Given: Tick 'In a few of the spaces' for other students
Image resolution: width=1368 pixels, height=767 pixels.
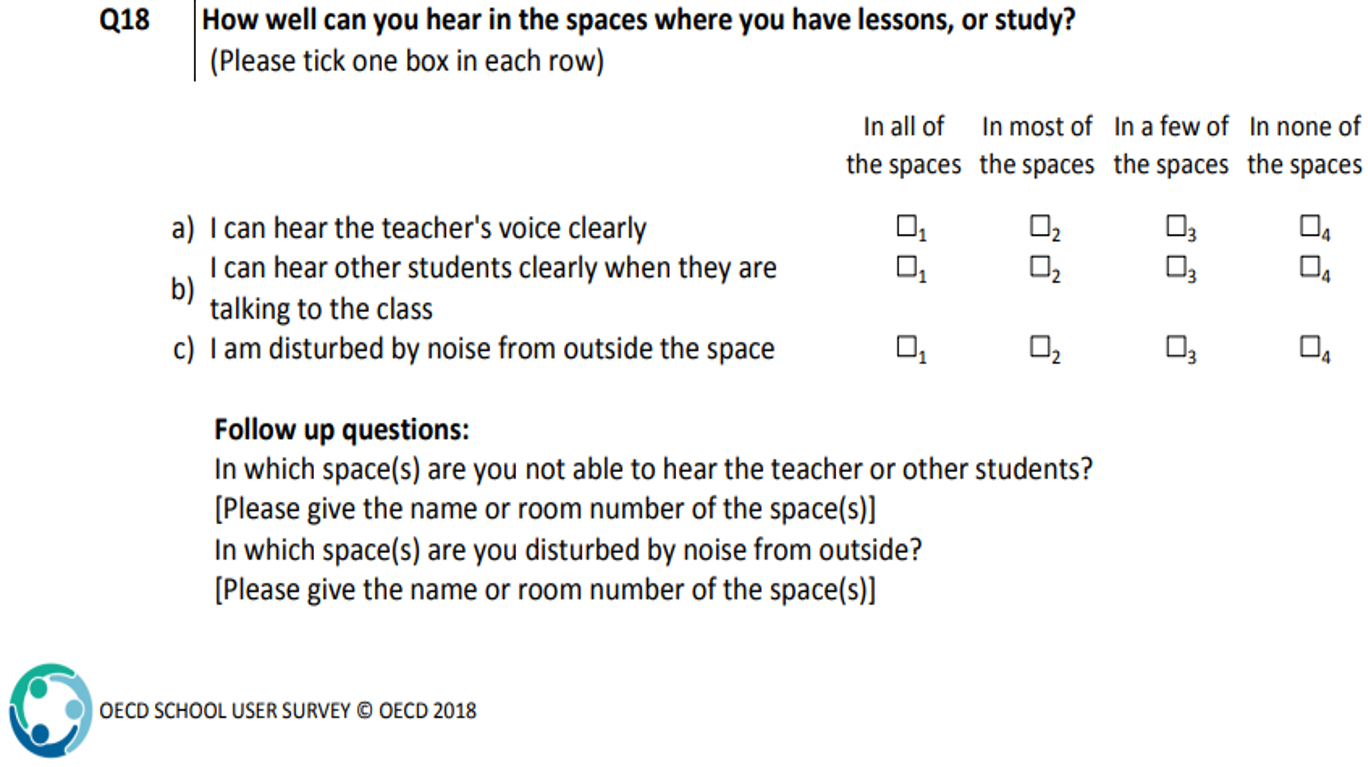Looking at the screenshot, I should tap(1175, 266).
